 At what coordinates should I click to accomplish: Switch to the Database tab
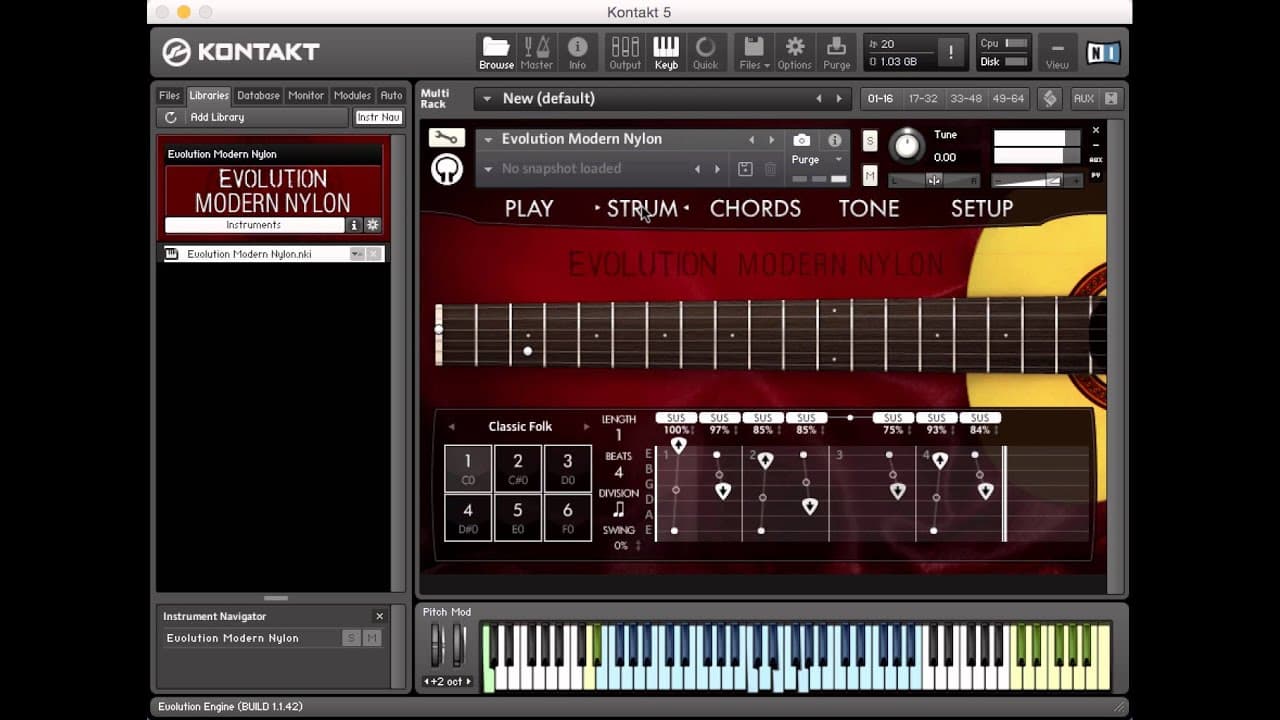point(258,95)
